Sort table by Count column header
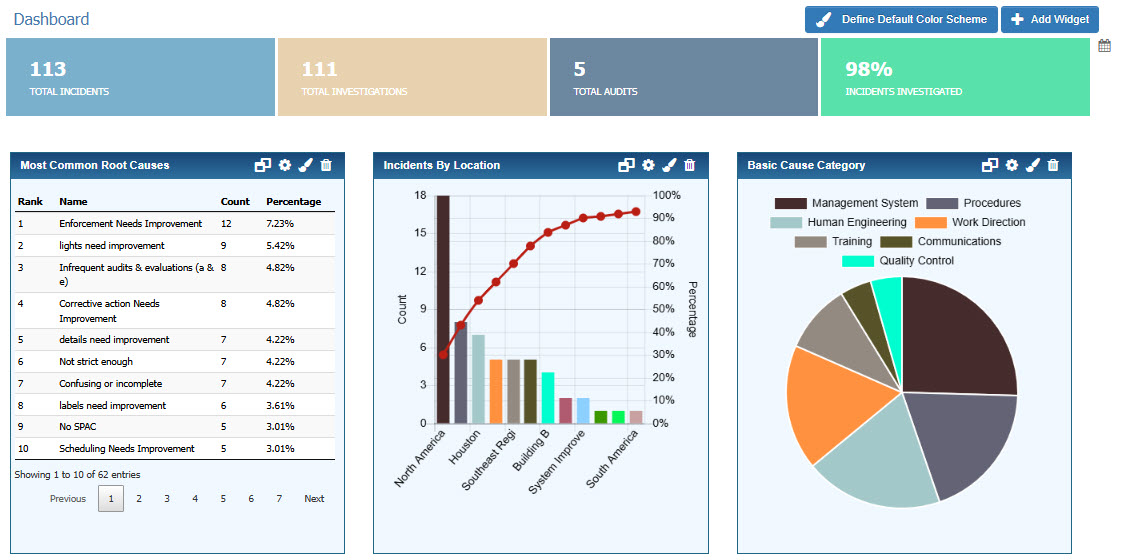 pos(235,202)
